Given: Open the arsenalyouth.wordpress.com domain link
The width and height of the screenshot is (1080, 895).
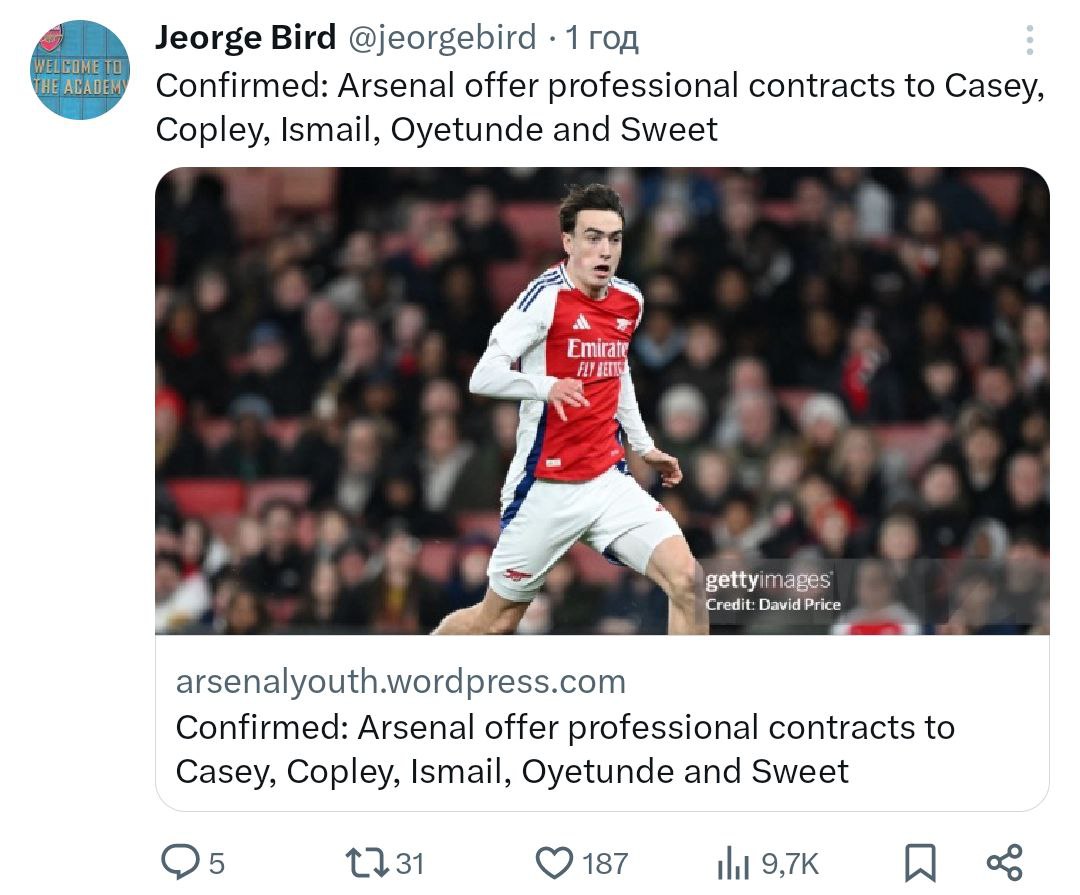Looking at the screenshot, I should 400,682.
